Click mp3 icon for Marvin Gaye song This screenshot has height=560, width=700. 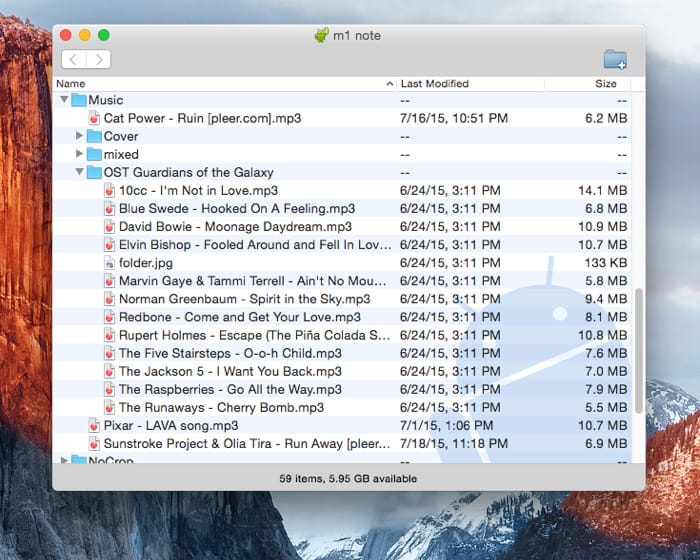tap(109, 281)
